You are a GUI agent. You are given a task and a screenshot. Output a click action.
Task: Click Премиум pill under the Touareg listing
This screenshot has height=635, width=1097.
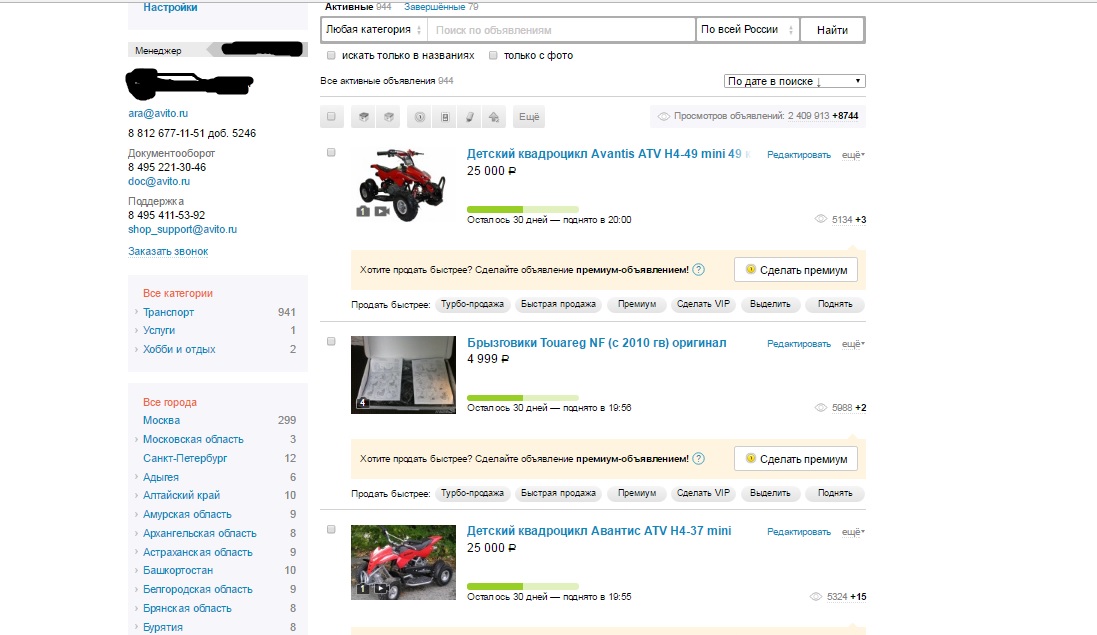click(x=637, y=493)
